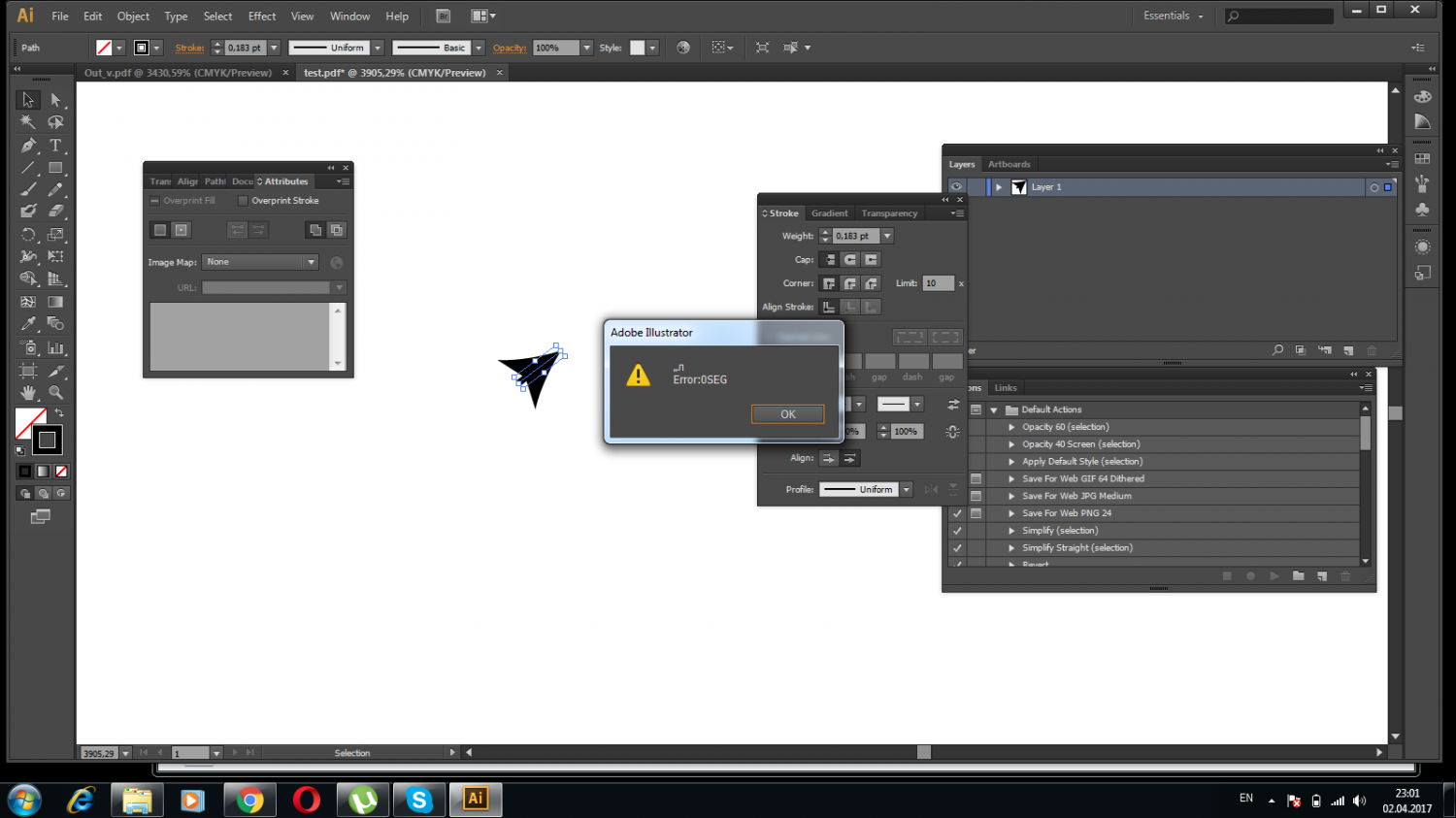Select the Artboard tool
Image resolution: width=1456 pixels, height=818 pixels.
pyautogui.click(x=28, y=371)
